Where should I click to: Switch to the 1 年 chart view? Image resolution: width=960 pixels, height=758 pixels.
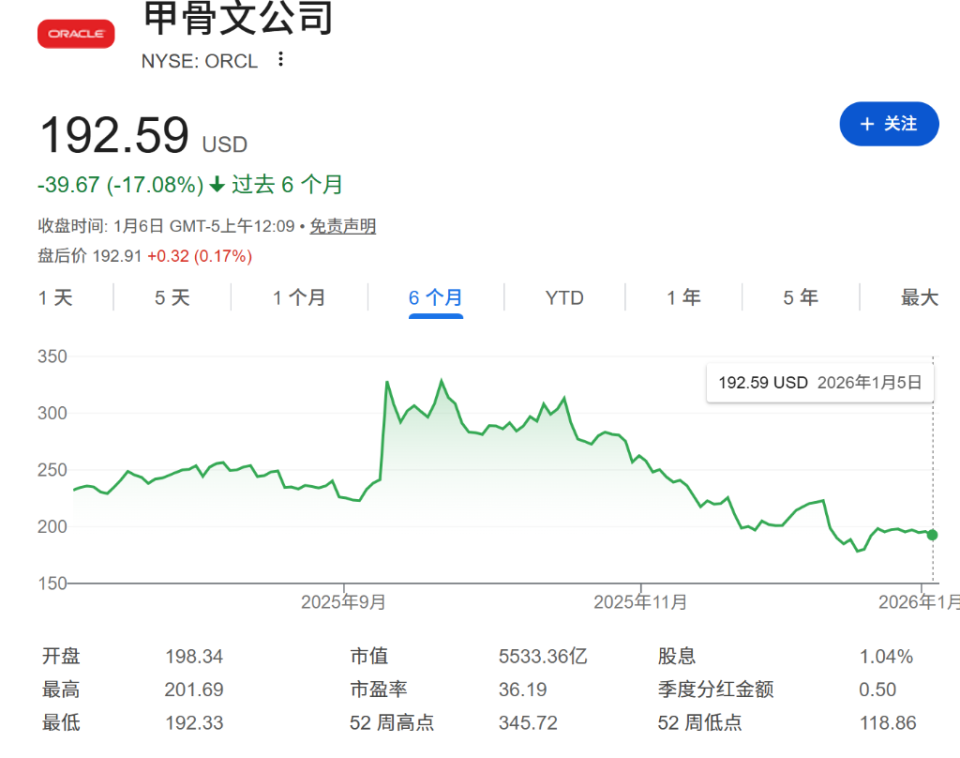click(x=682, y=297)
